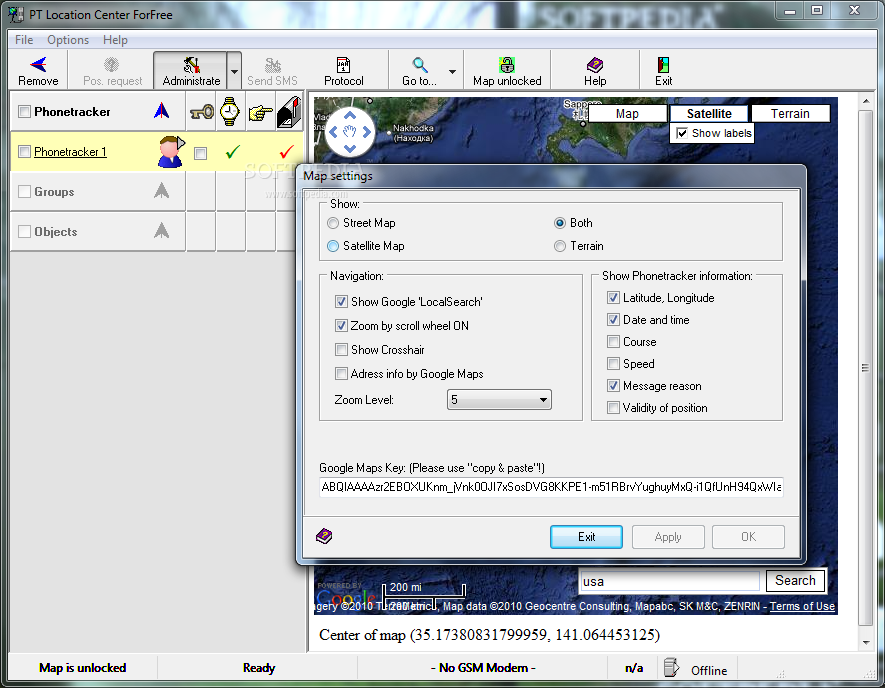Toggle the Date and time checkbox
Viewport: 885px width, 688px height.
(x=614, y=319)
